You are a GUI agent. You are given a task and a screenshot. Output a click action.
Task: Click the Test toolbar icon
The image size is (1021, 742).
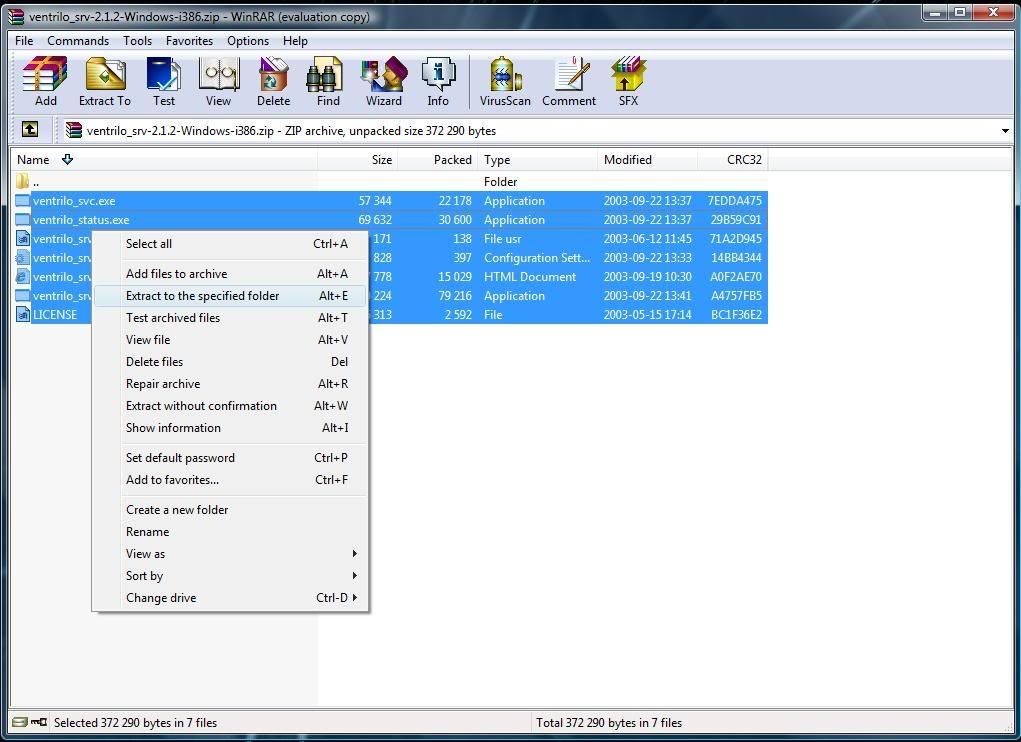164,81
